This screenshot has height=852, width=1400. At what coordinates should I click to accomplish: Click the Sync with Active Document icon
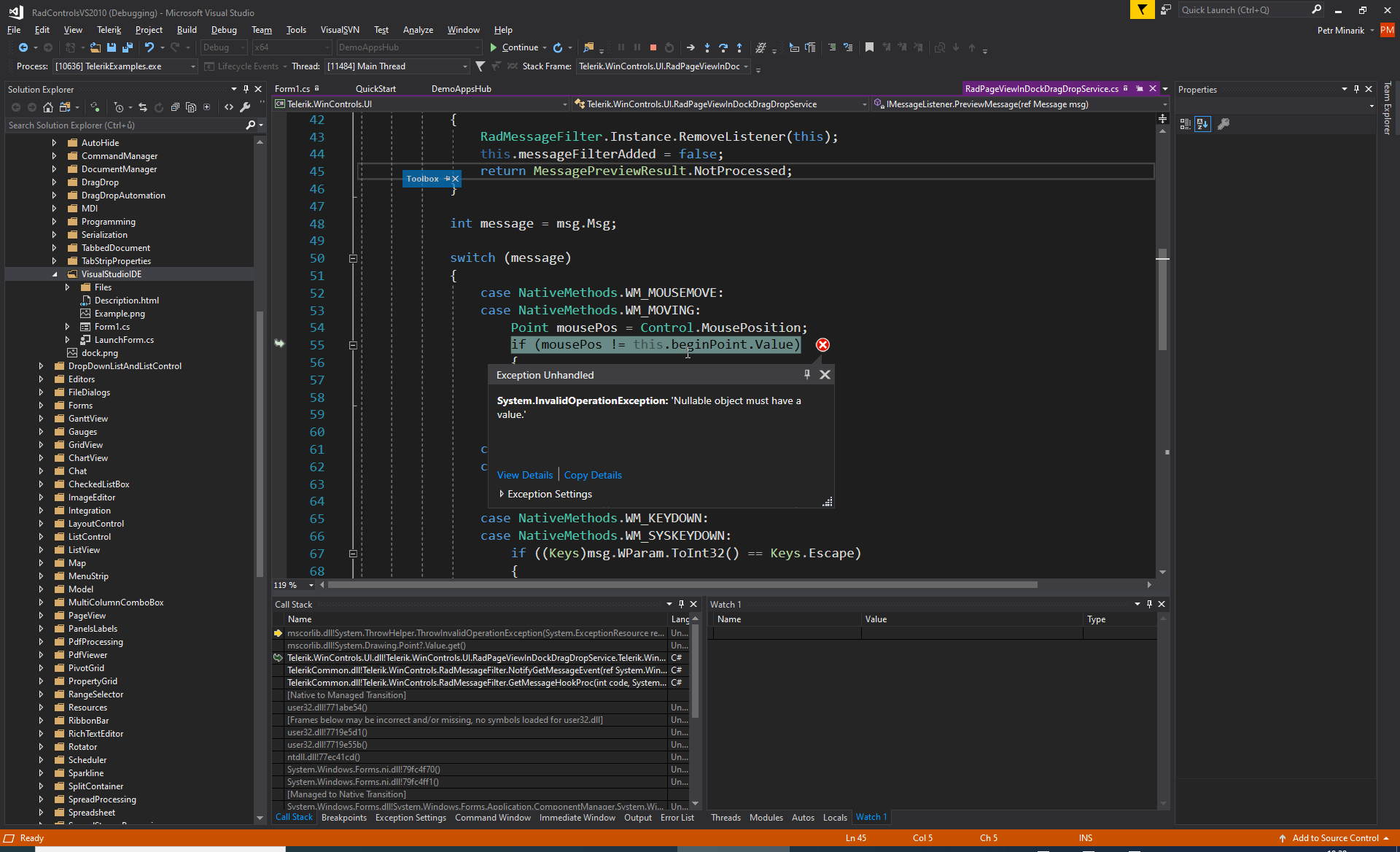click(x=143, y=107)
